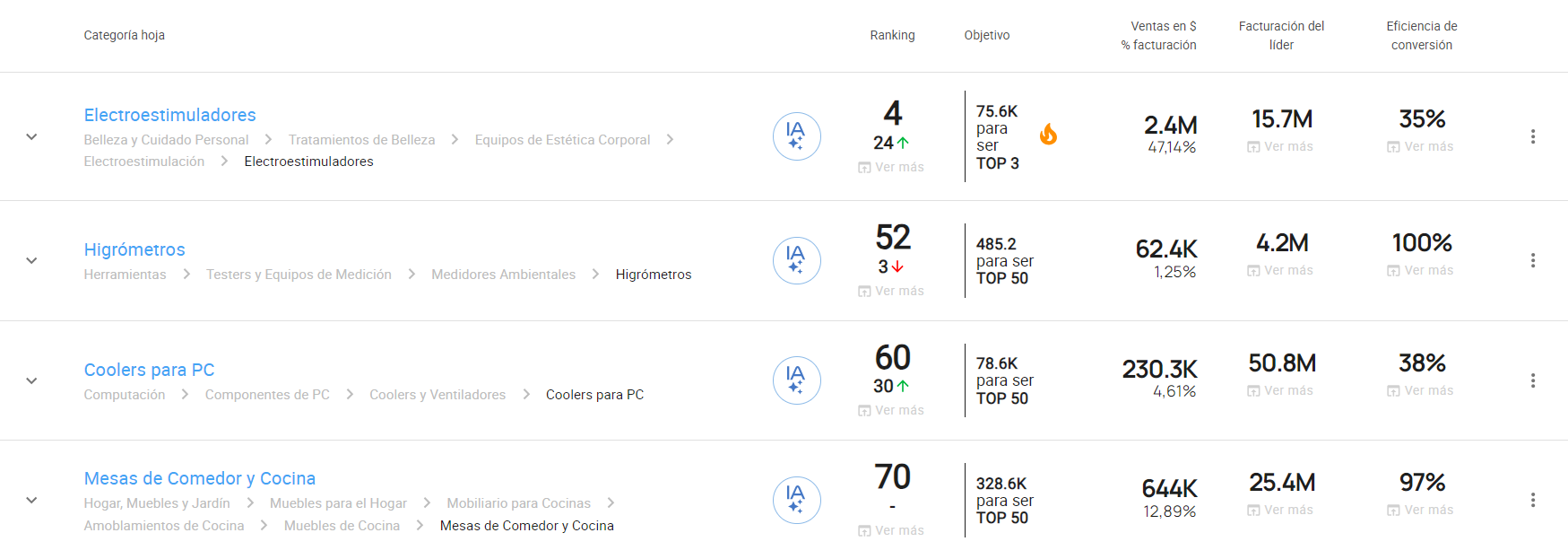Click IA icon for Mesas de Comedor y Cocina
The width and height of the screenshot is (1568, 559).
click(796, 500)
